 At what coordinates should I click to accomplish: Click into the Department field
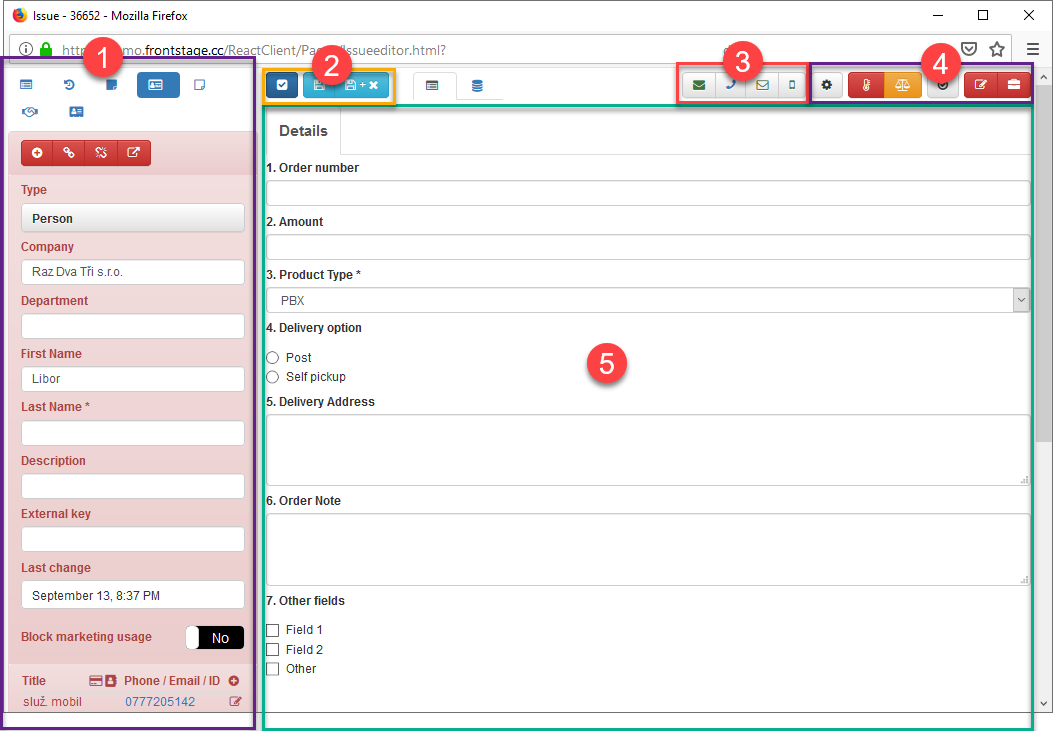tap(133, 326)
